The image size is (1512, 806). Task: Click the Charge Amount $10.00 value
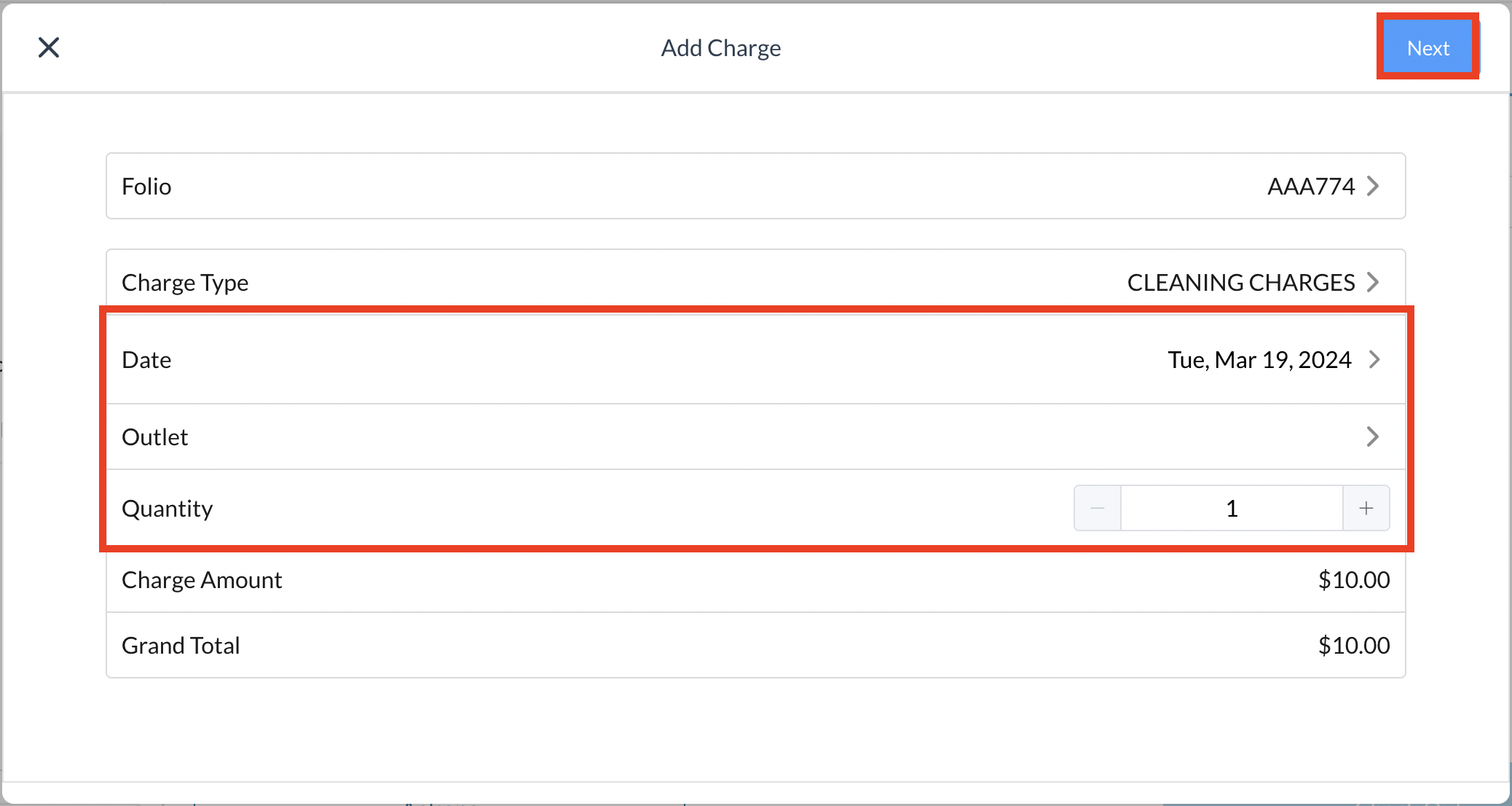[1353, 580]
